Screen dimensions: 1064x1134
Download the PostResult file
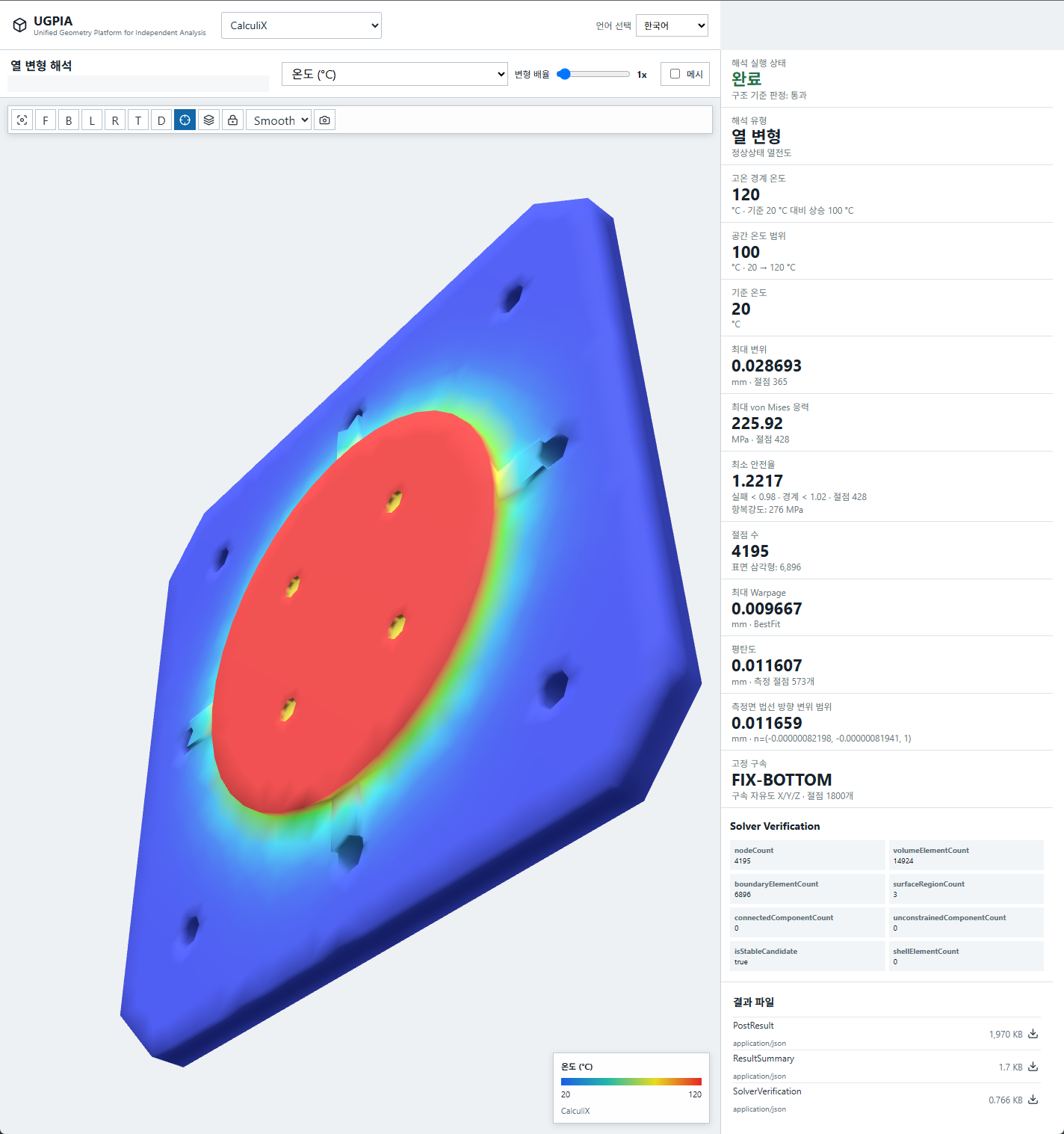[x=1033, y=1034]
